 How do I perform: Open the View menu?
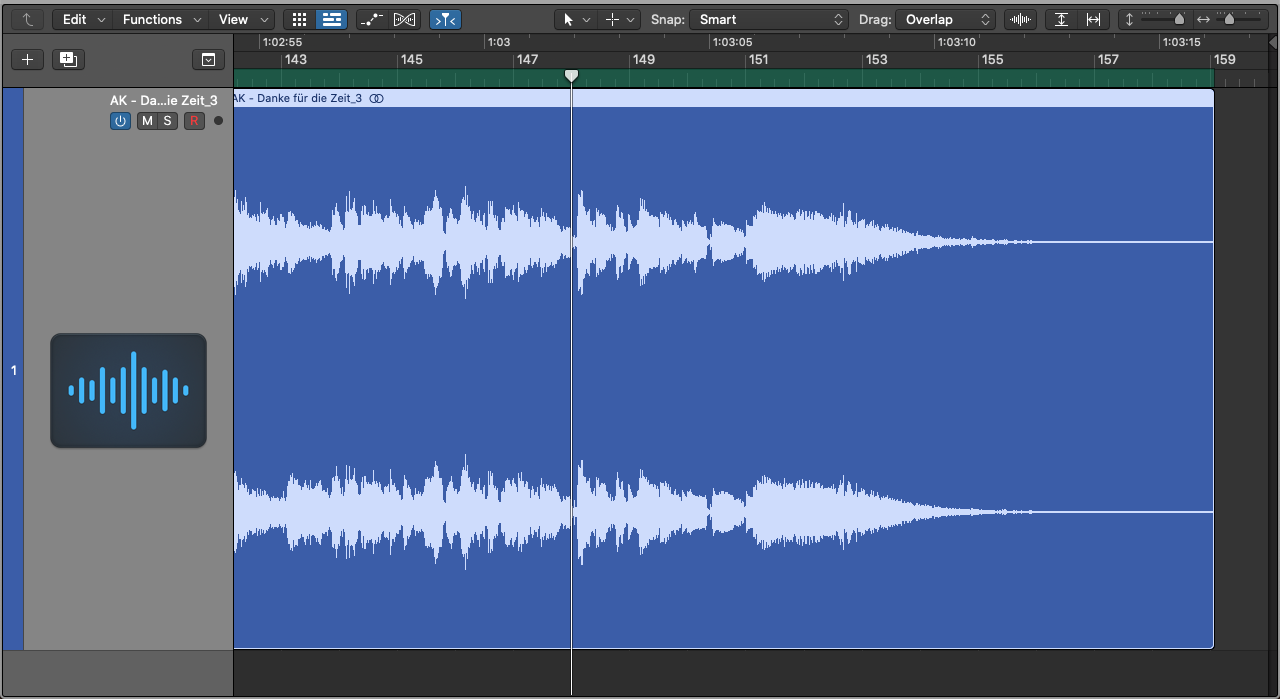[x=243, y=19]
